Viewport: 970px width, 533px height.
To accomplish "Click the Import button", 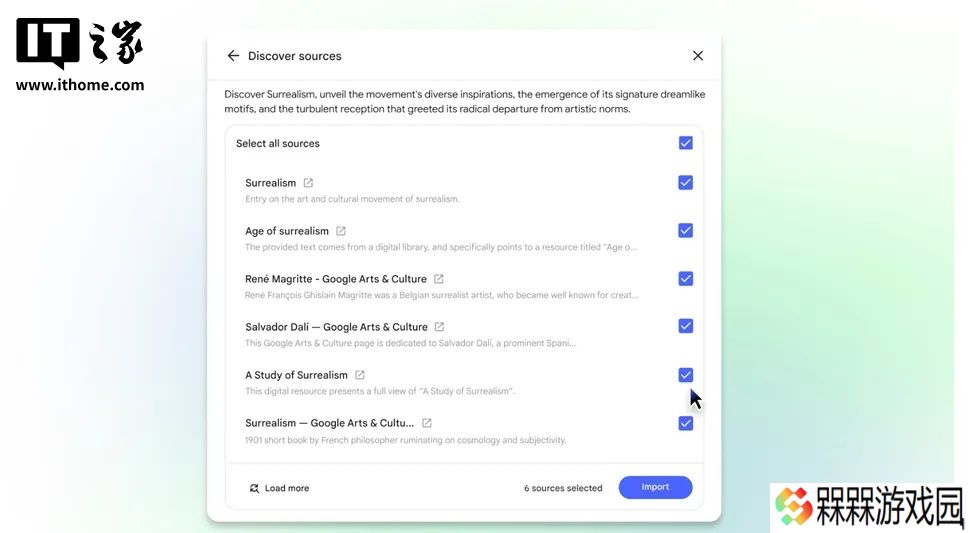I will pyautogui.click(x=655, y=487).
